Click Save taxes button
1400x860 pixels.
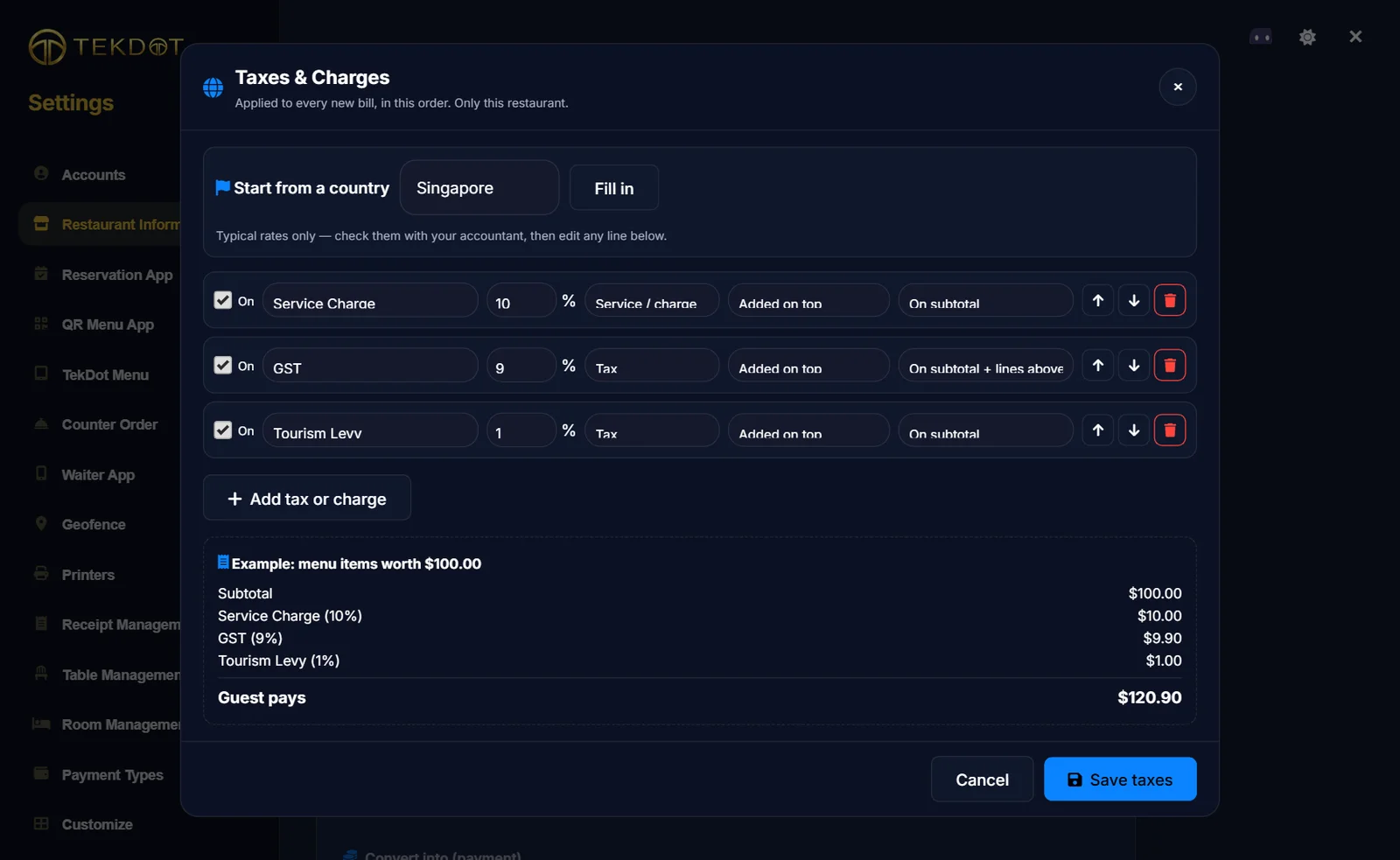[1120, 779]
